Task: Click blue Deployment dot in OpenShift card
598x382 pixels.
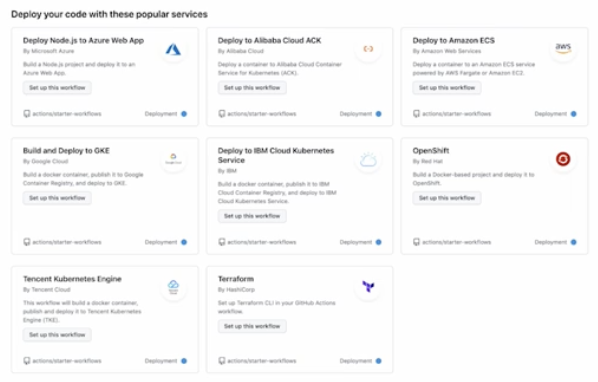Action: click(x=573, y=242)
